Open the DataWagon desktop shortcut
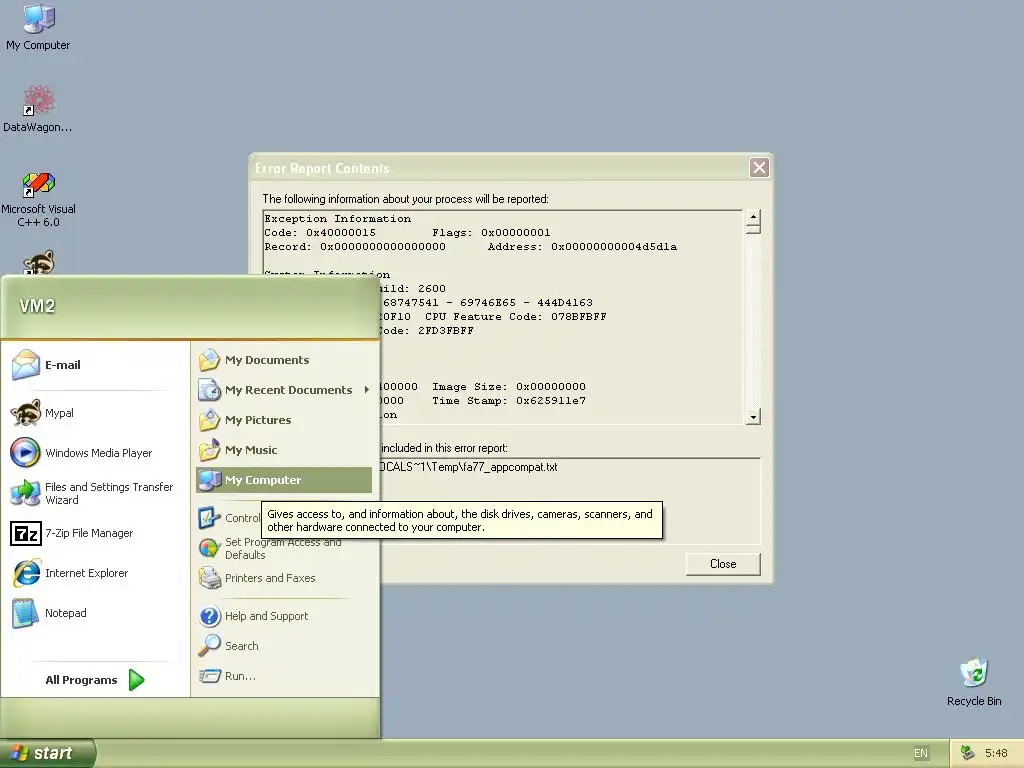 [x=38, y=108]
